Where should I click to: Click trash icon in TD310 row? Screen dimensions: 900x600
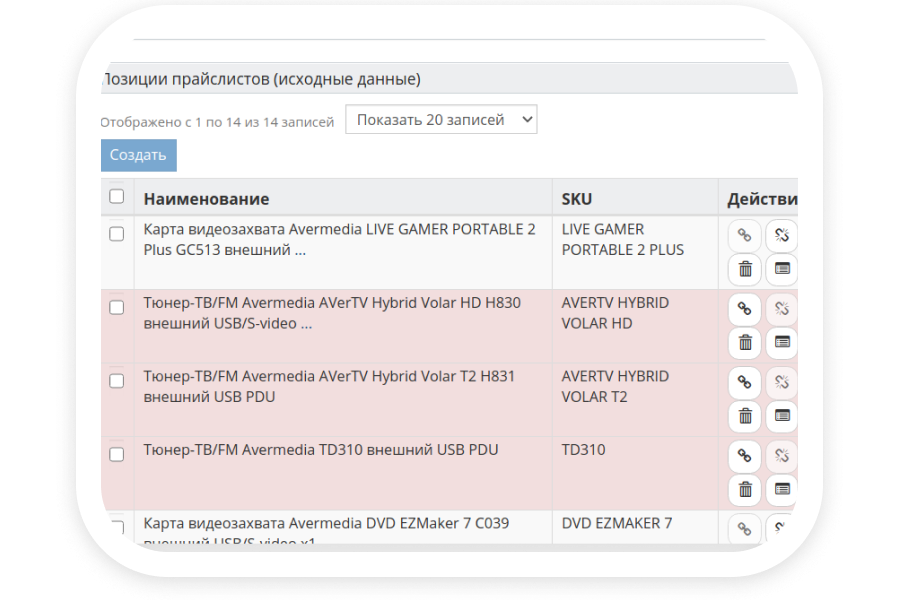pyautogui.click(x=744, y=489)
